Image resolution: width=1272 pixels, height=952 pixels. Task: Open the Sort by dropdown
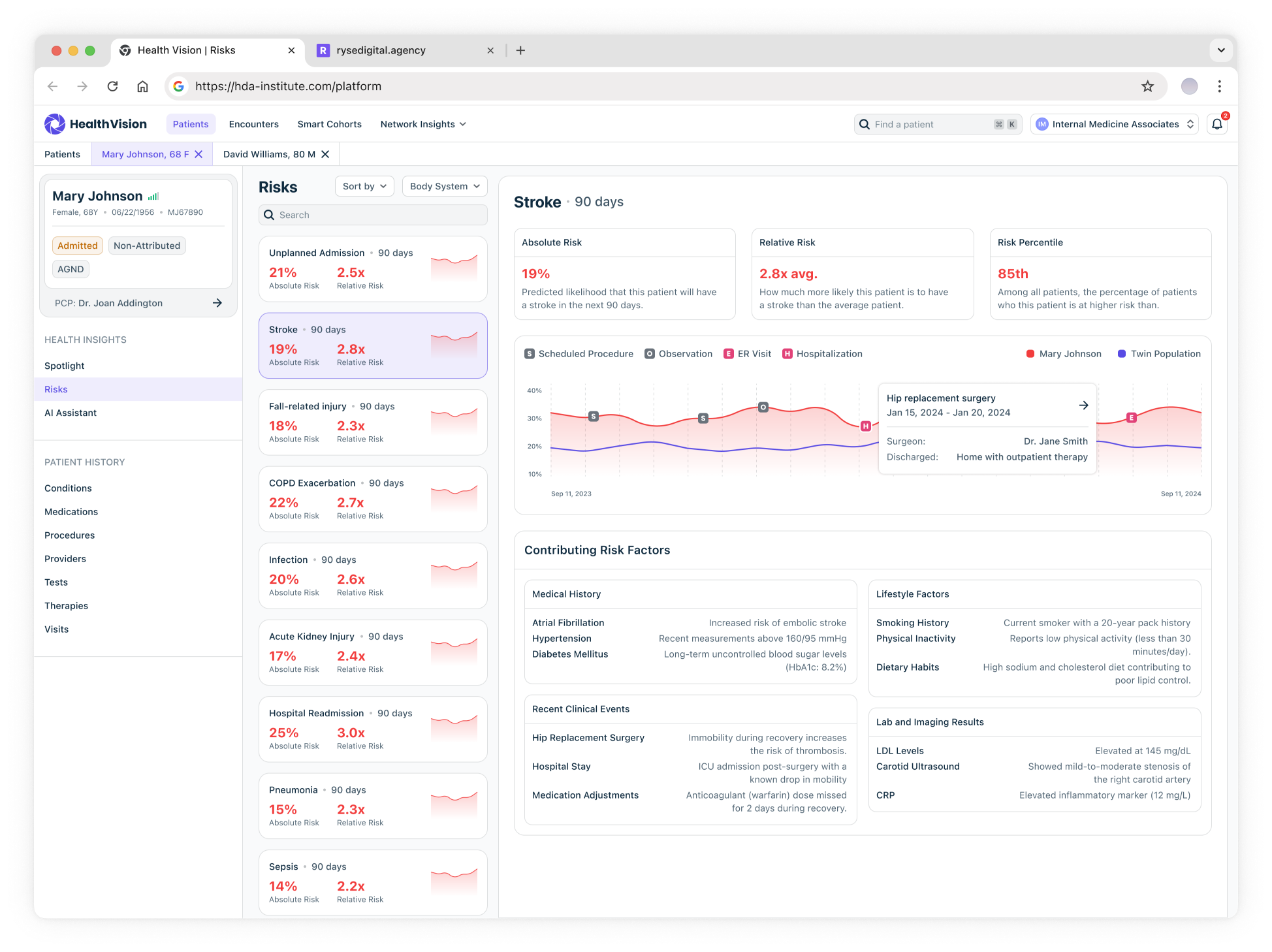pos(364,186)
